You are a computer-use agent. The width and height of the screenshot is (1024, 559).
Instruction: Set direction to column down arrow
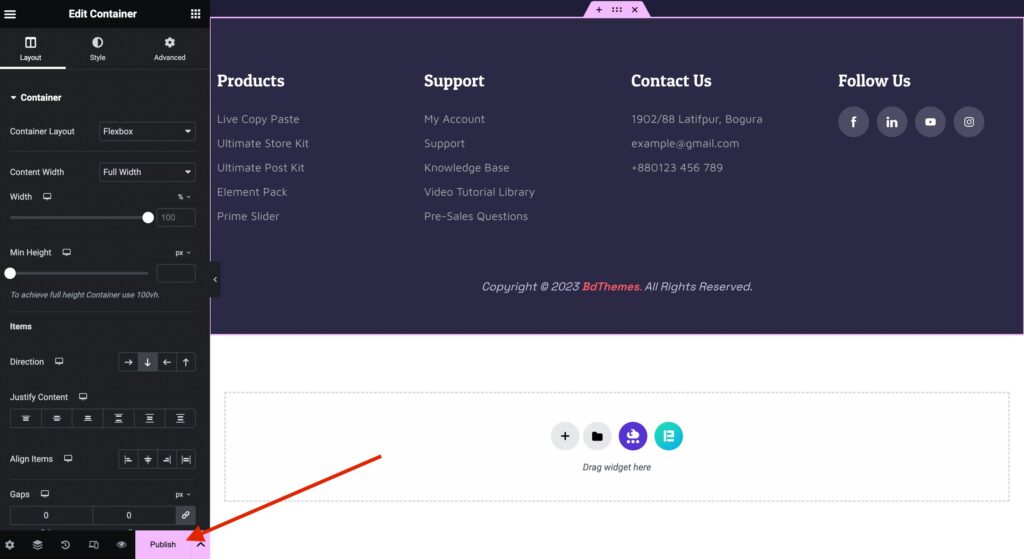148,362
